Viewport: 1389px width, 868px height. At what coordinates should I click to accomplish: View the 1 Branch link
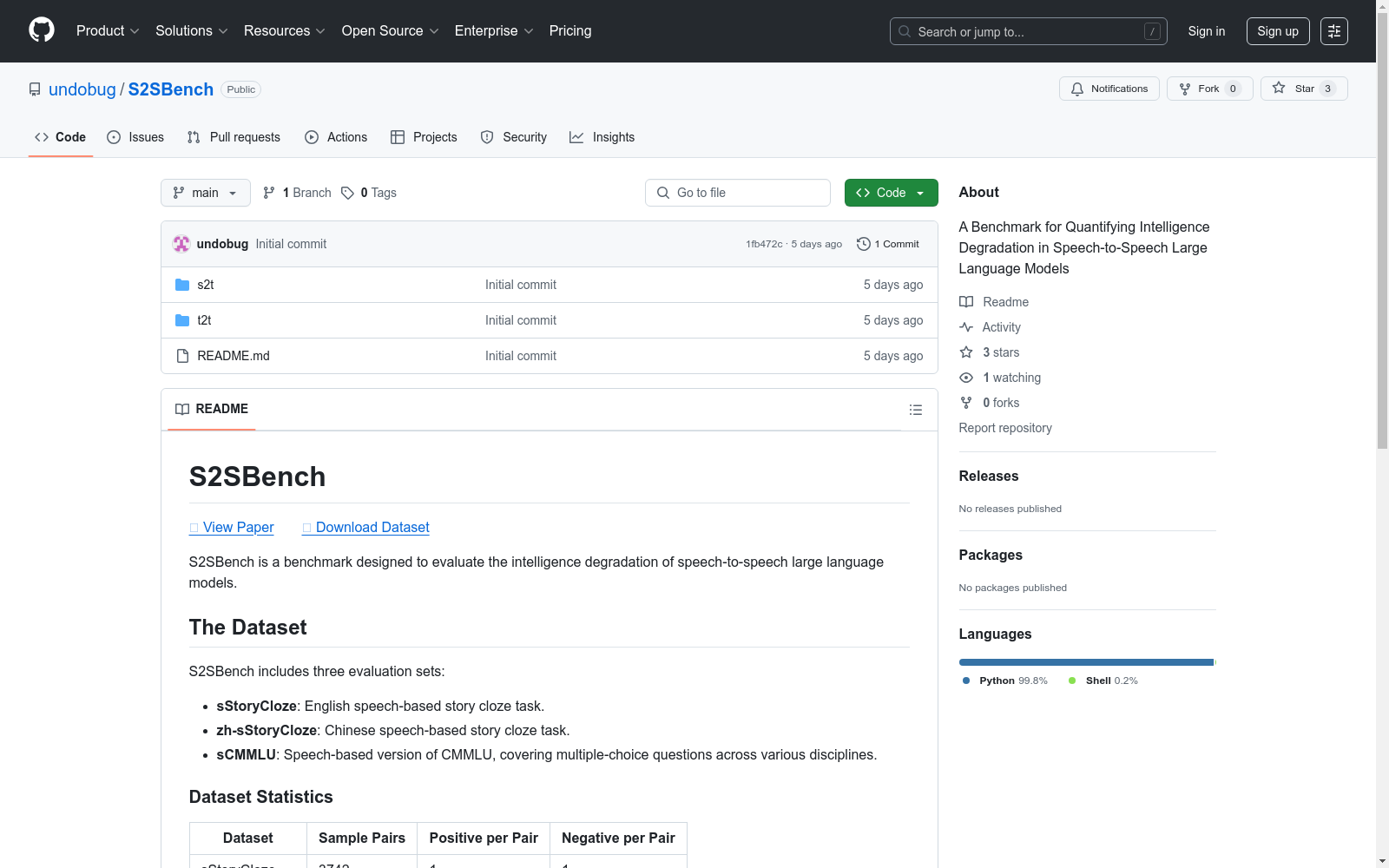click(297, 193)
